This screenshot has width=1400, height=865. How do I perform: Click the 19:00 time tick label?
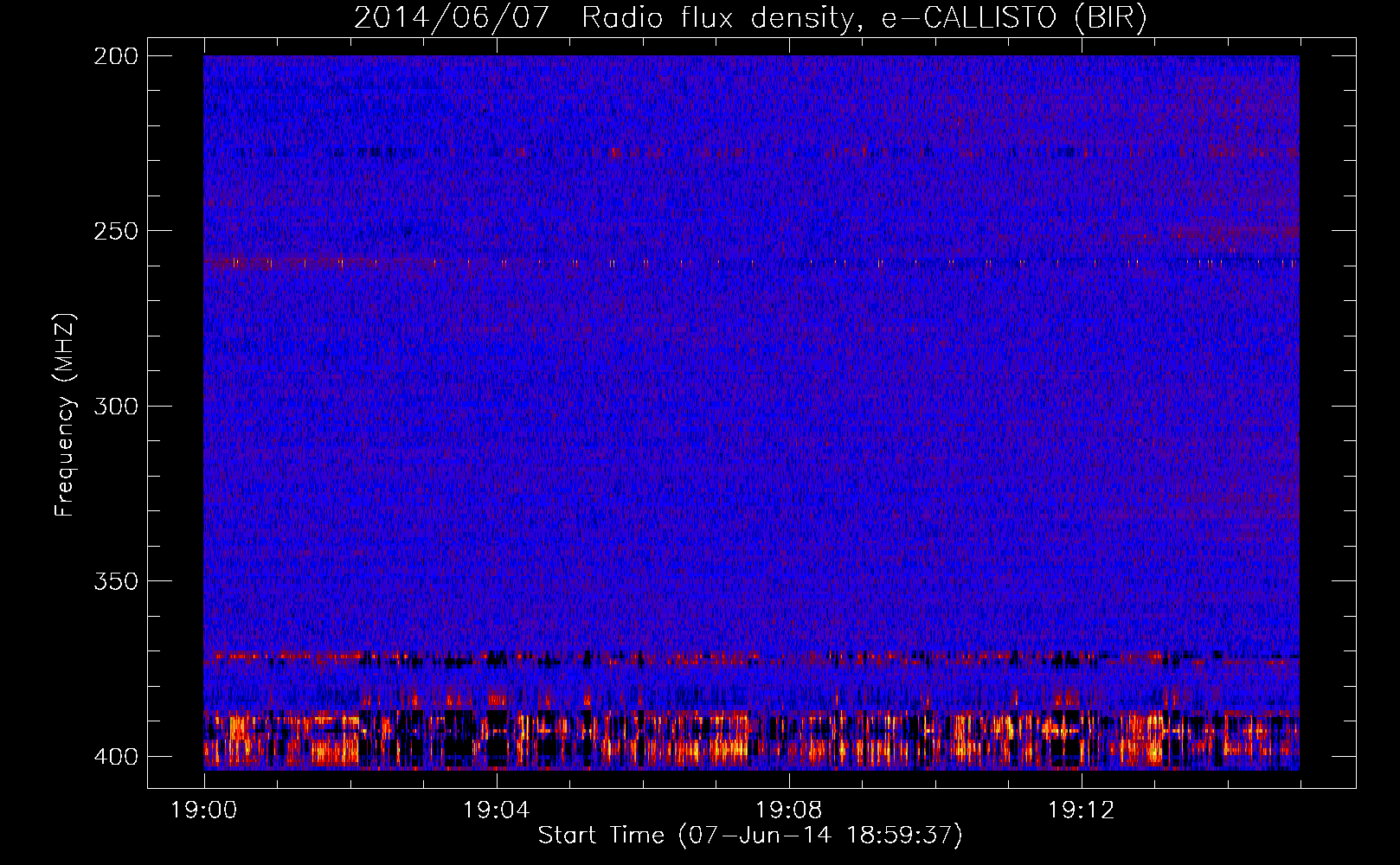point(204,811)
